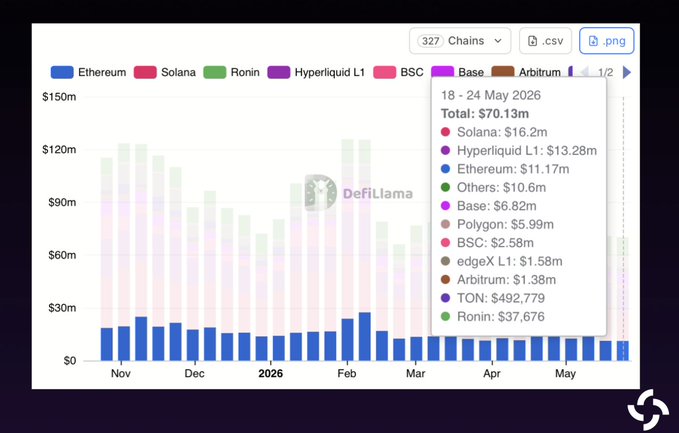Click the white circular logo in corner
This screenshot has width=679, height=433.
pos(648,410)
